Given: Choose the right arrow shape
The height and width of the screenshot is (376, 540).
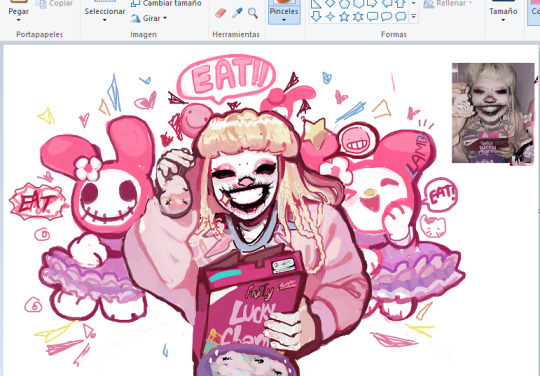Looking at the screenshot, I should (372, 3).
